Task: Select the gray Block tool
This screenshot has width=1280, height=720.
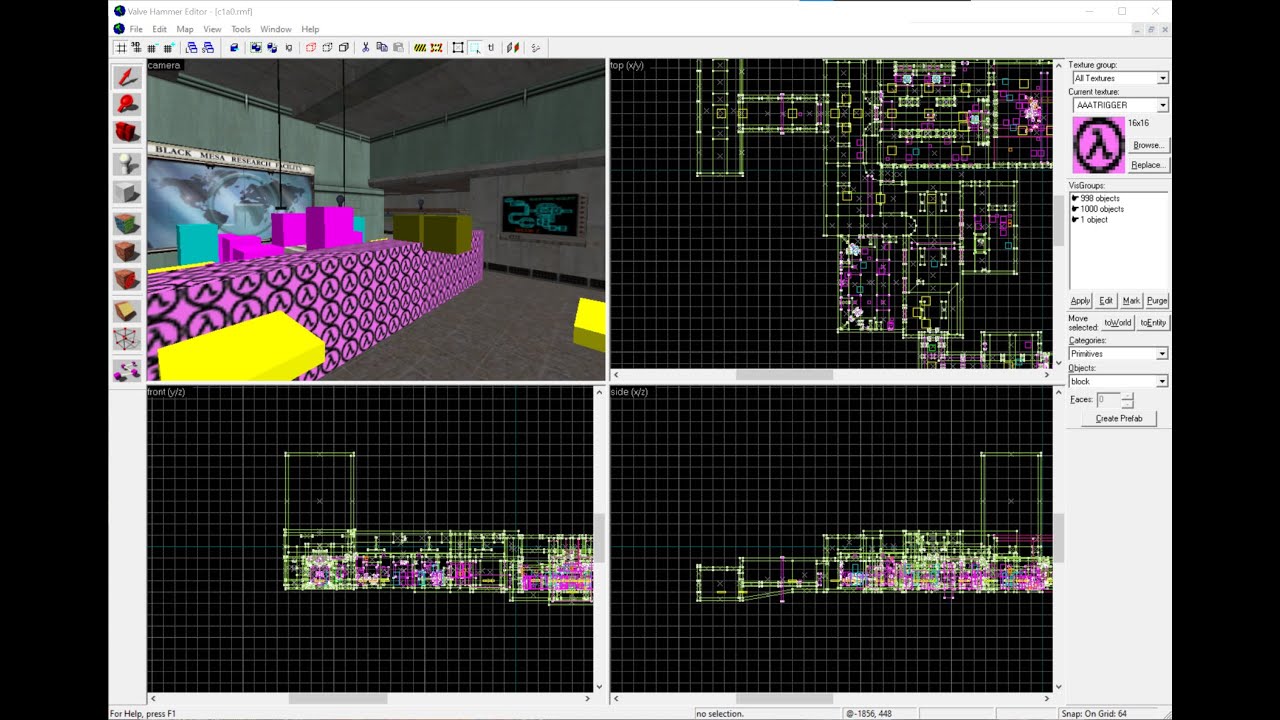Action: (x=127, y=191)
